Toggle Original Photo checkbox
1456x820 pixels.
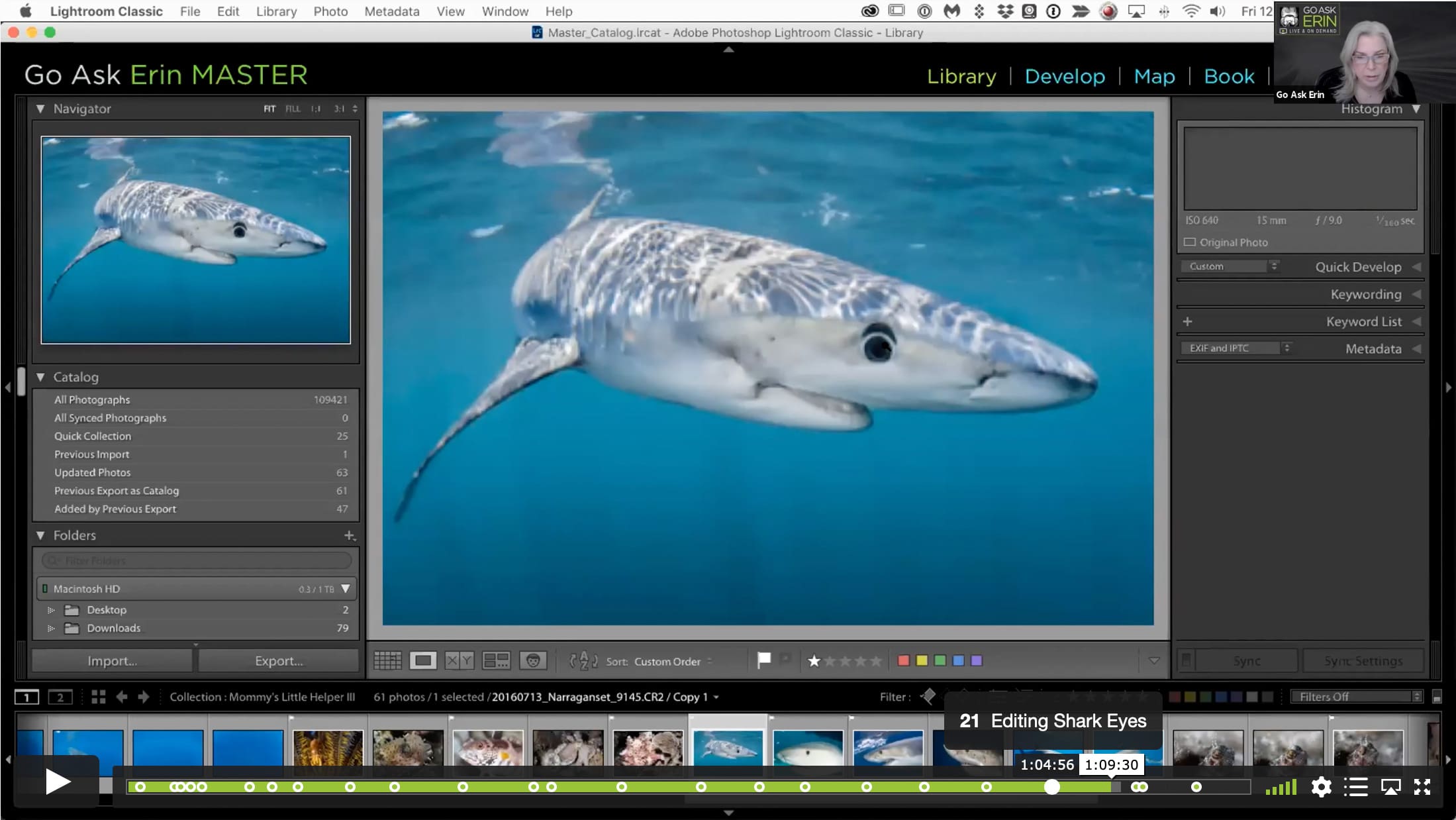1190,242
